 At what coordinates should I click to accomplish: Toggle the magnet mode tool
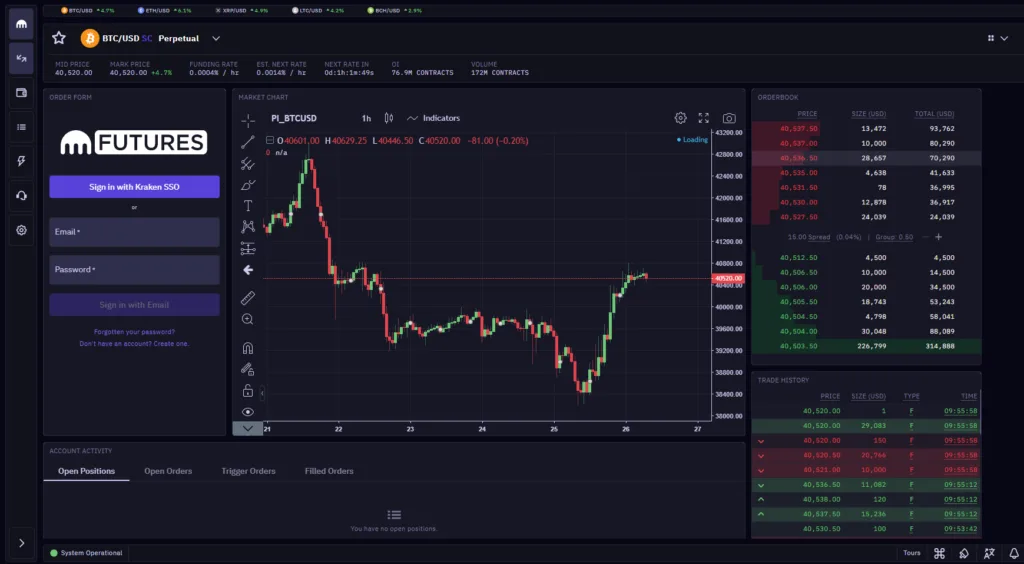pos(248,348)
